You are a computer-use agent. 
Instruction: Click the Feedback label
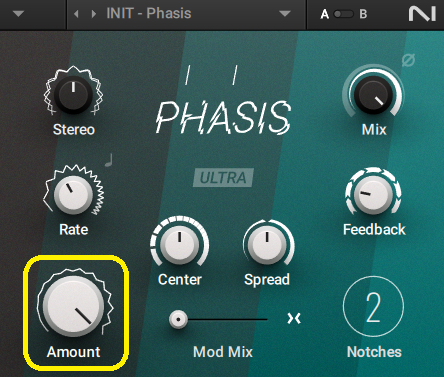tap(374, 230)
